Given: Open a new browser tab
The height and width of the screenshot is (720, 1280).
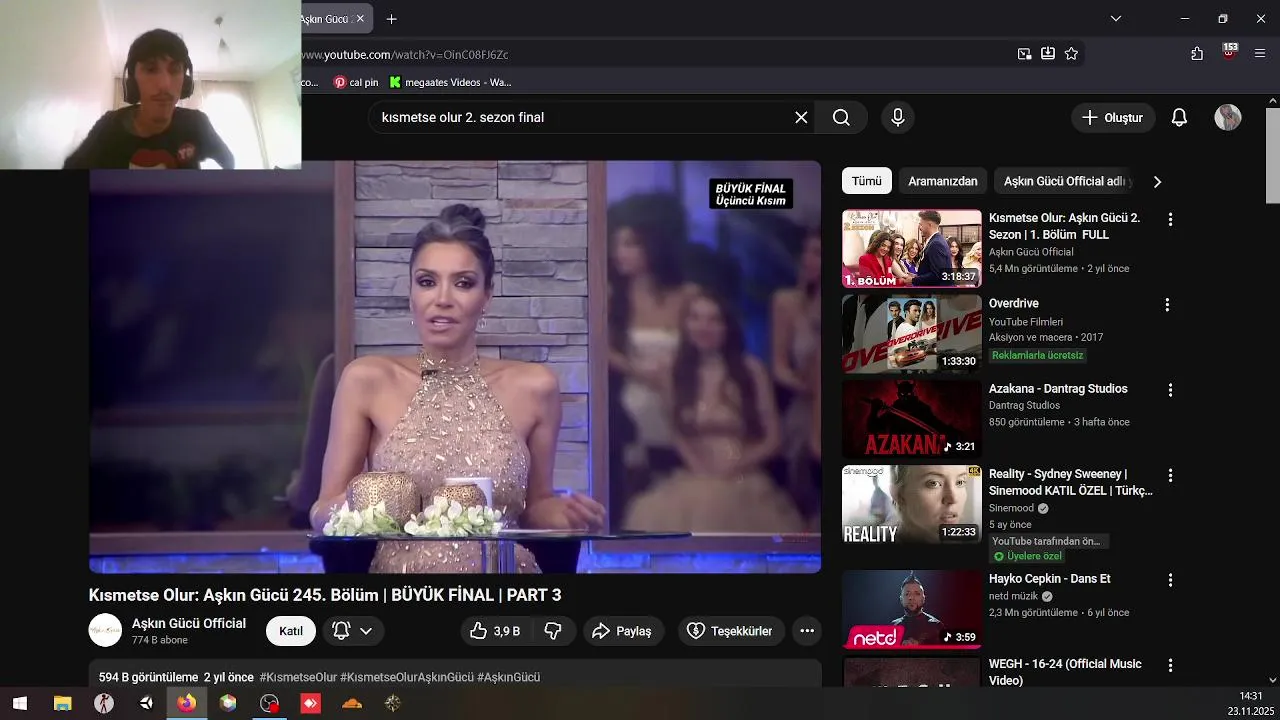Looking at the screenshot, I should click(x=391, y=19).
